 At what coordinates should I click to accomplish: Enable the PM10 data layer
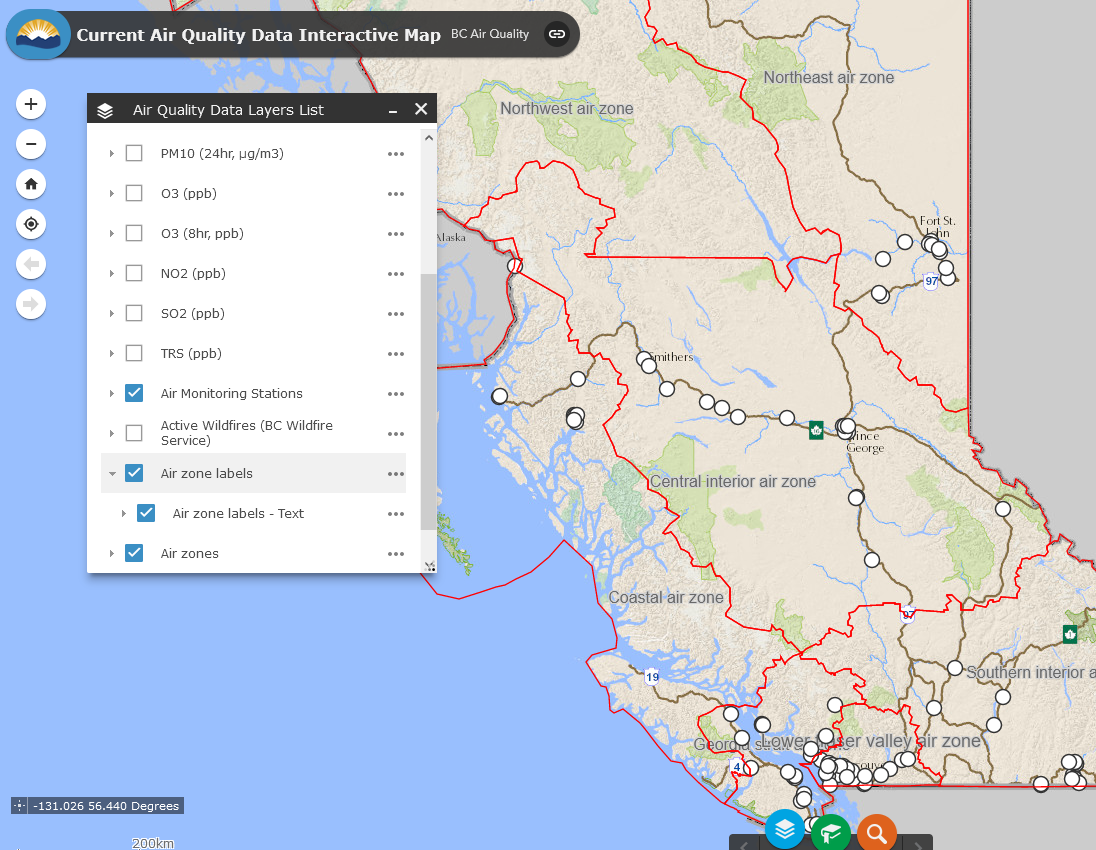pyautogui.click(x=134, y=153)
